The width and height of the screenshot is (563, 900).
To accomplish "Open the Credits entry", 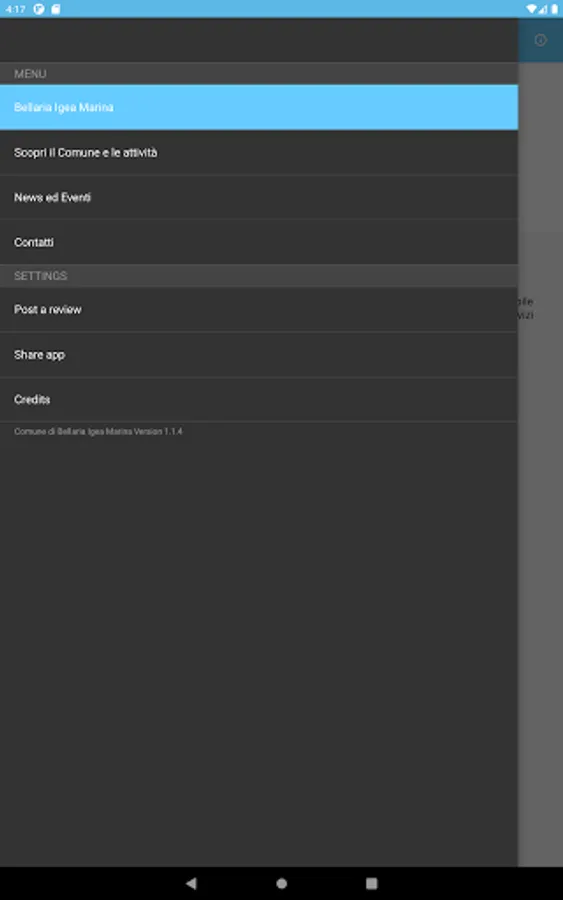I will tap(259, 399).
